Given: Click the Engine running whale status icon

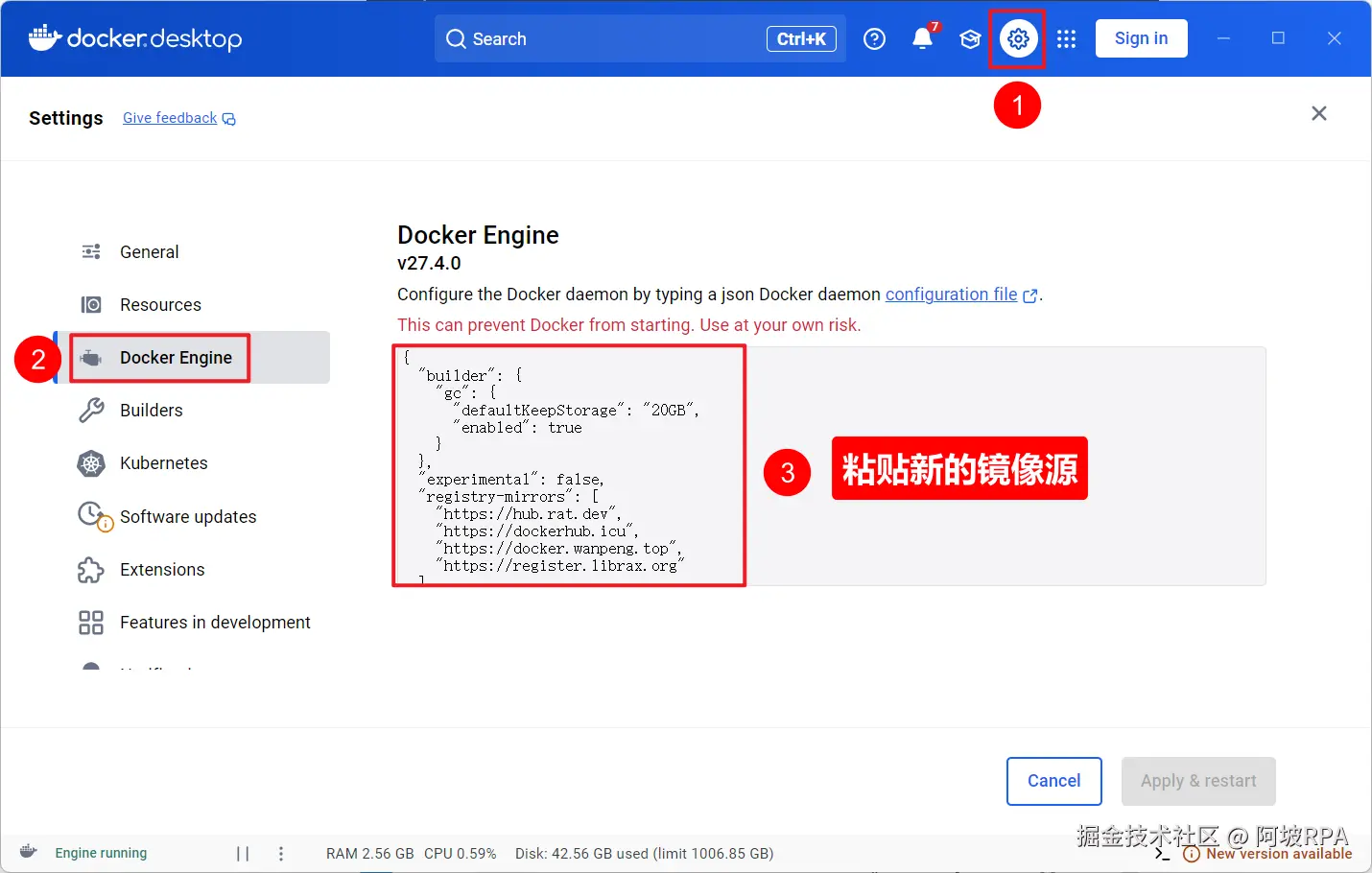Looking at the screenshot, I should (29, 852).
